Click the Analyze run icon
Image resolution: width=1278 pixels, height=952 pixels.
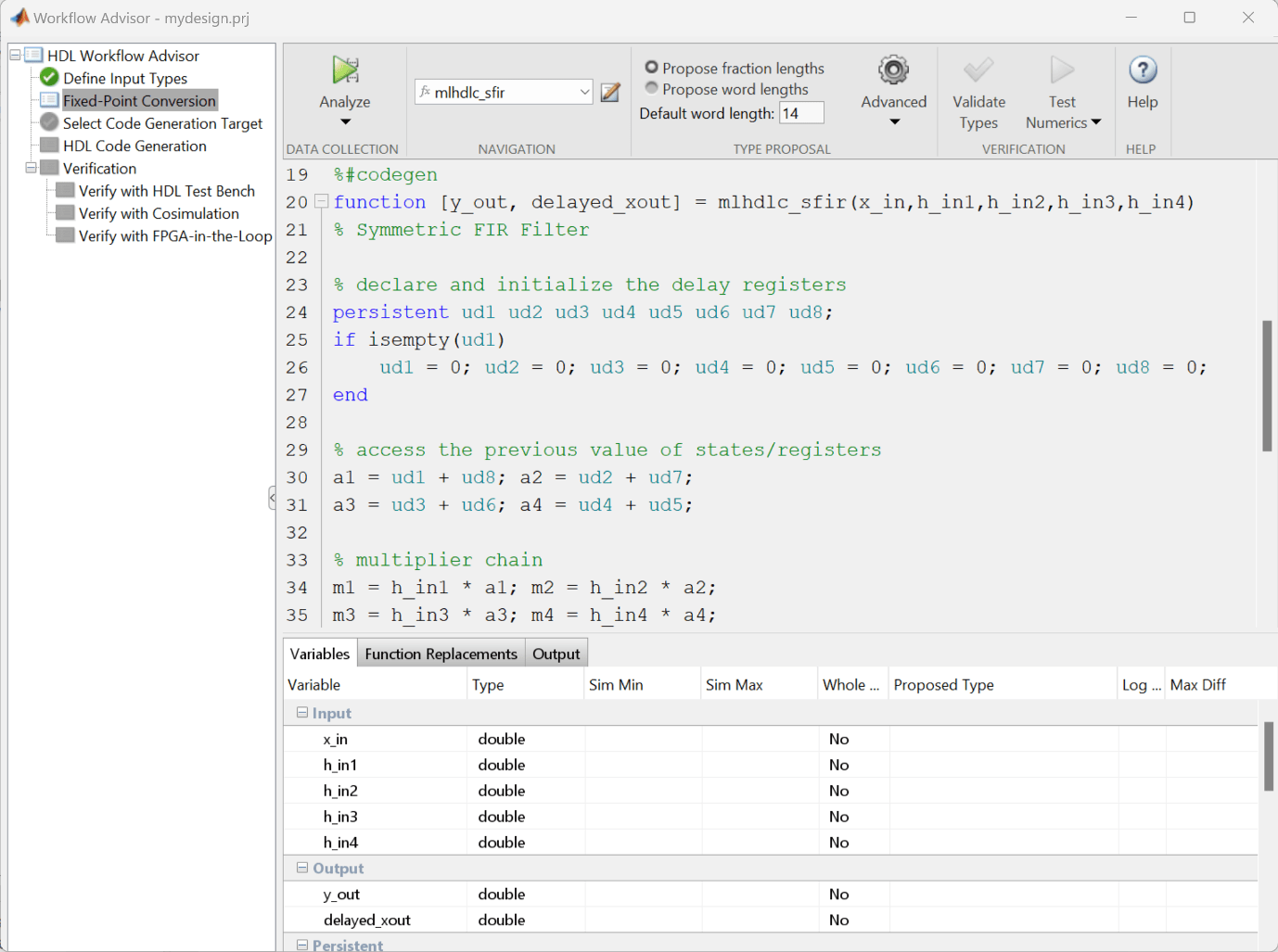tap(345, 70)
